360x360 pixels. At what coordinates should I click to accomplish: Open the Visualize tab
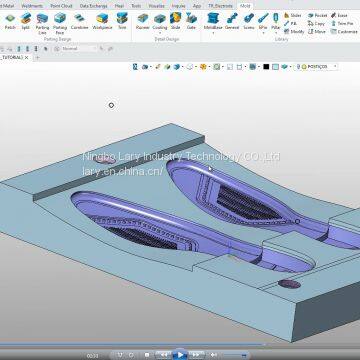coord(156,6)
